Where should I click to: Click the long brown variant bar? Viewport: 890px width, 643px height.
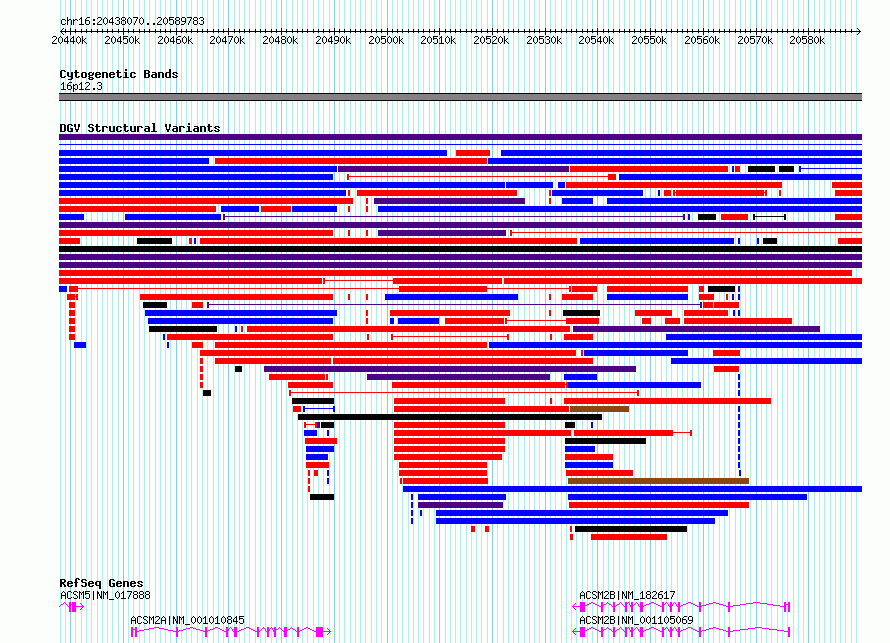point(658,481)
